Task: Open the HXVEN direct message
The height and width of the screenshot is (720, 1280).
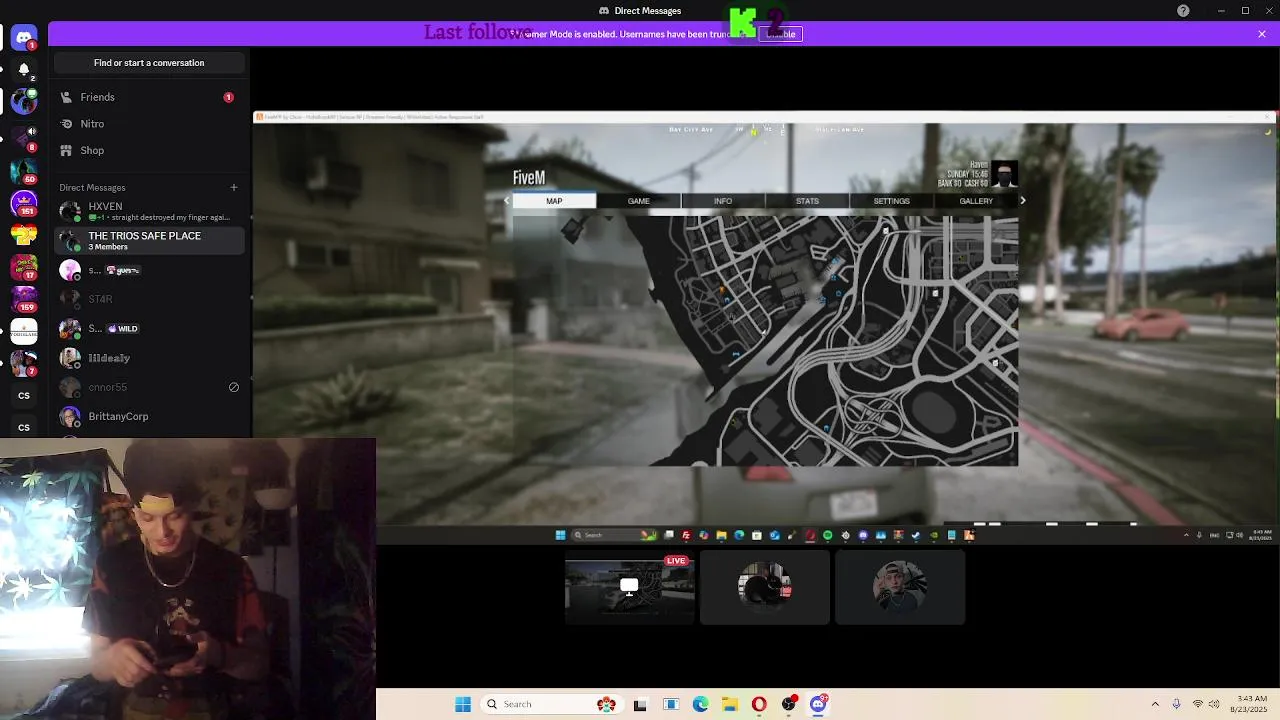Action: click(149, 211)
